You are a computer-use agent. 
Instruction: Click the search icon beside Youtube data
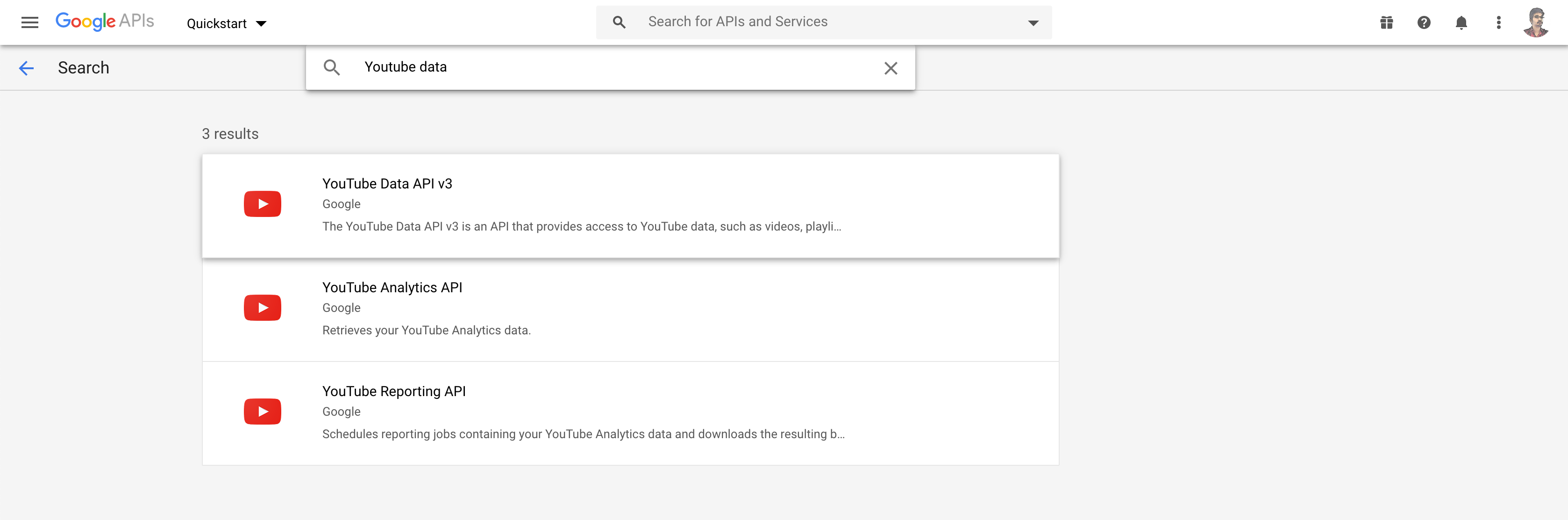point(331,67)
